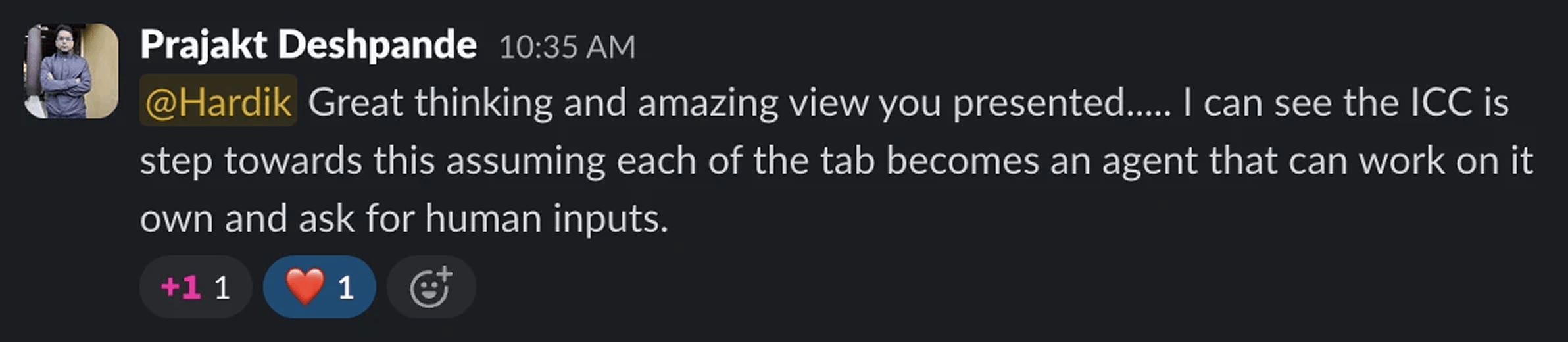Click the word "agent" in the message
This screenshot has height=342, width=1568.
coord(1149,162)
